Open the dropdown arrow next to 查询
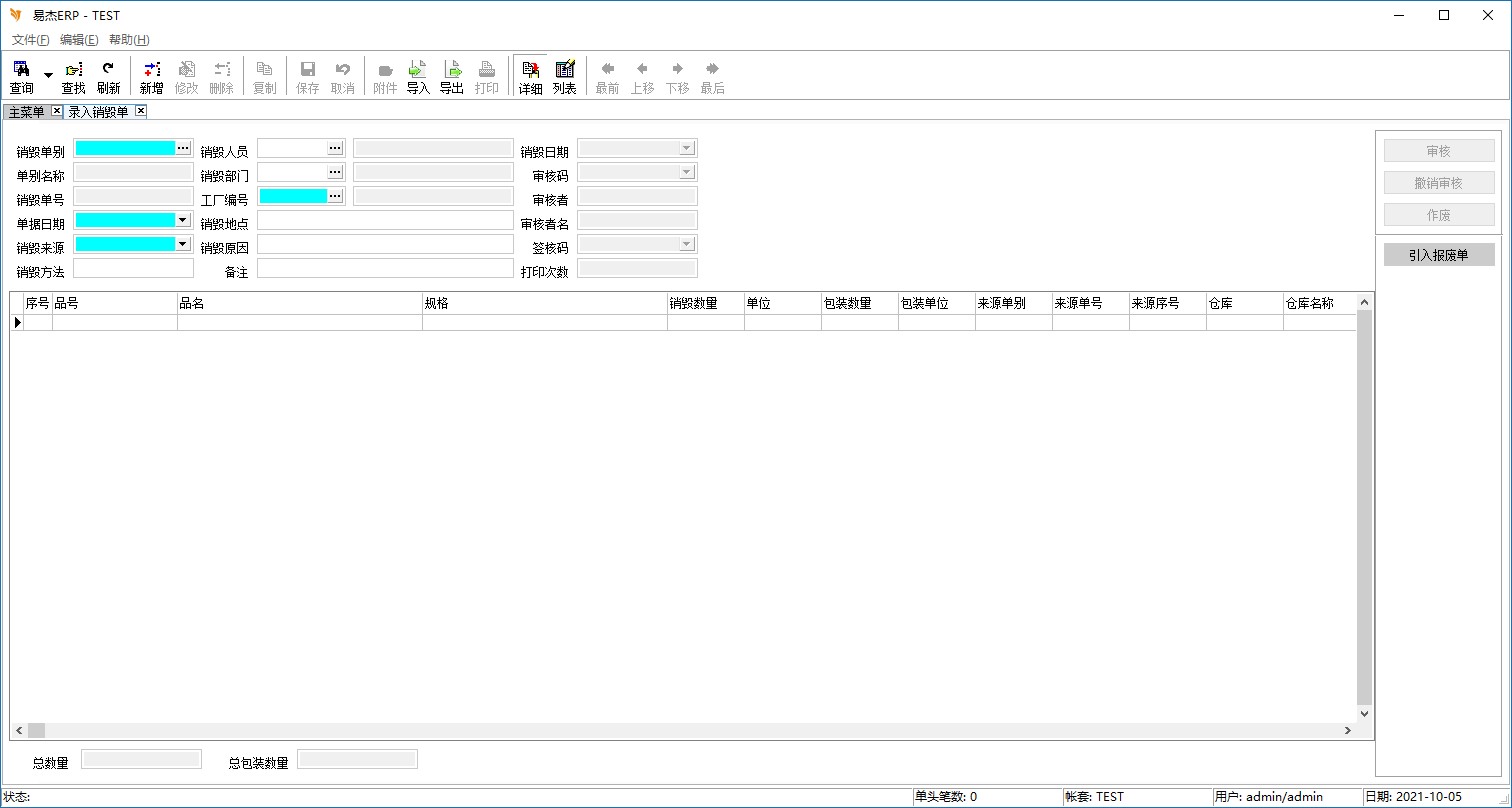This screenshot has width=1512, height=808. (48, 76)
